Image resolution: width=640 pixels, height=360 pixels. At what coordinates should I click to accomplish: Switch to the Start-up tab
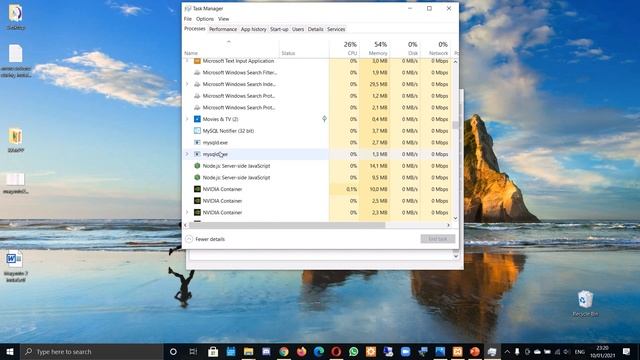point(279,29)
